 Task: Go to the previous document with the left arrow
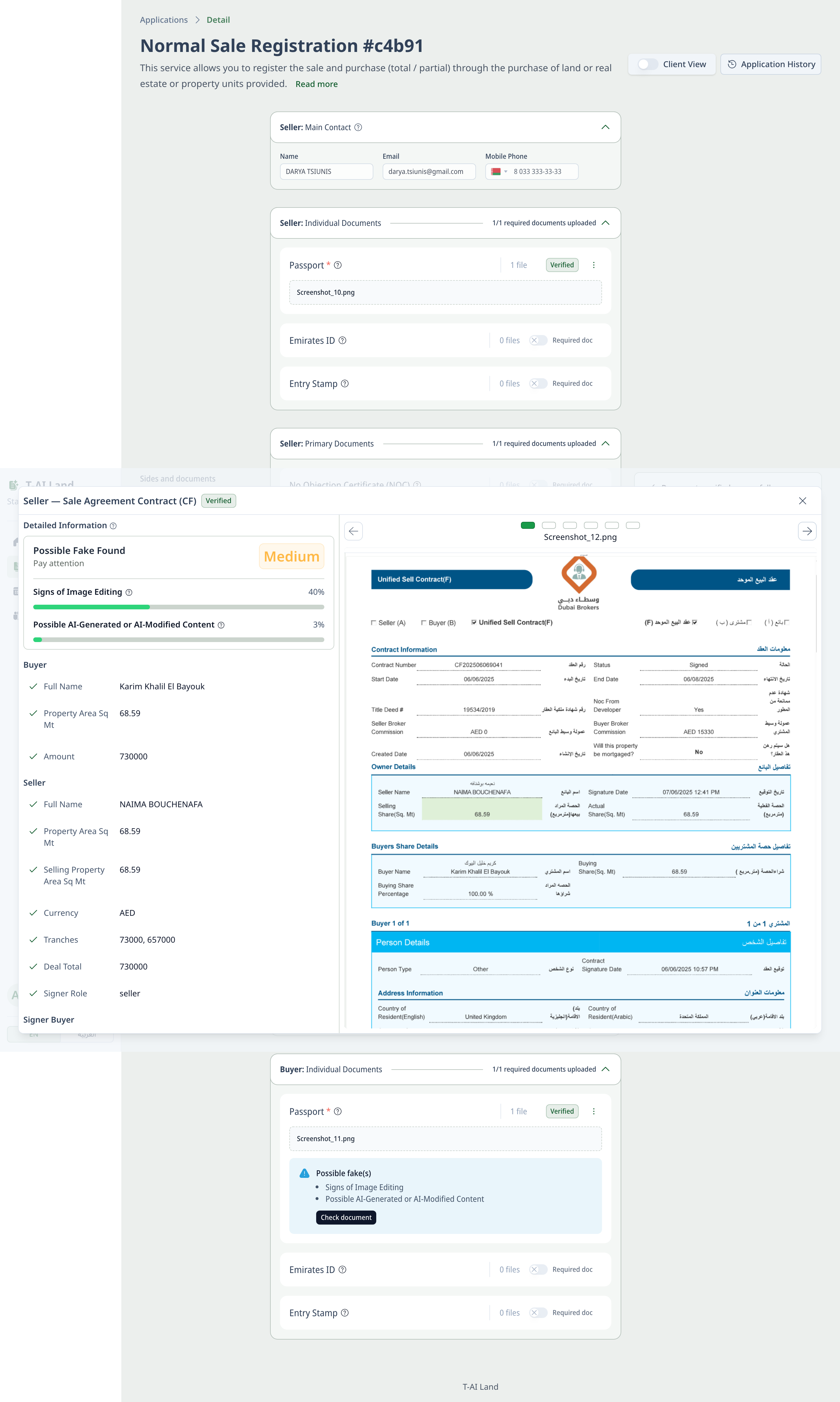pos(353,531)
